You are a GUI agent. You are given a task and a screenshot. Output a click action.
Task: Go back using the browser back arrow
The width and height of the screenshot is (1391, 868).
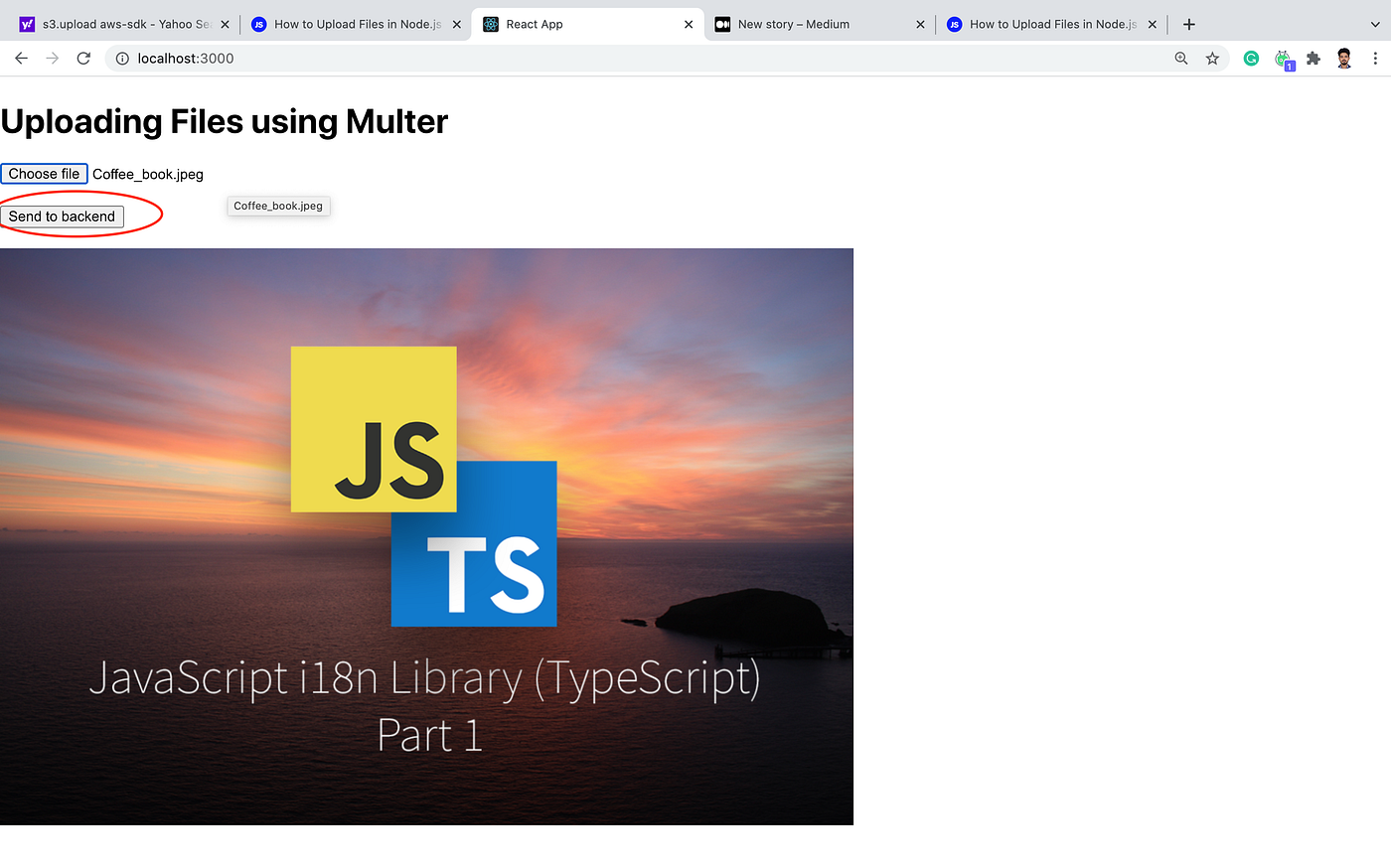coord(21,59)
